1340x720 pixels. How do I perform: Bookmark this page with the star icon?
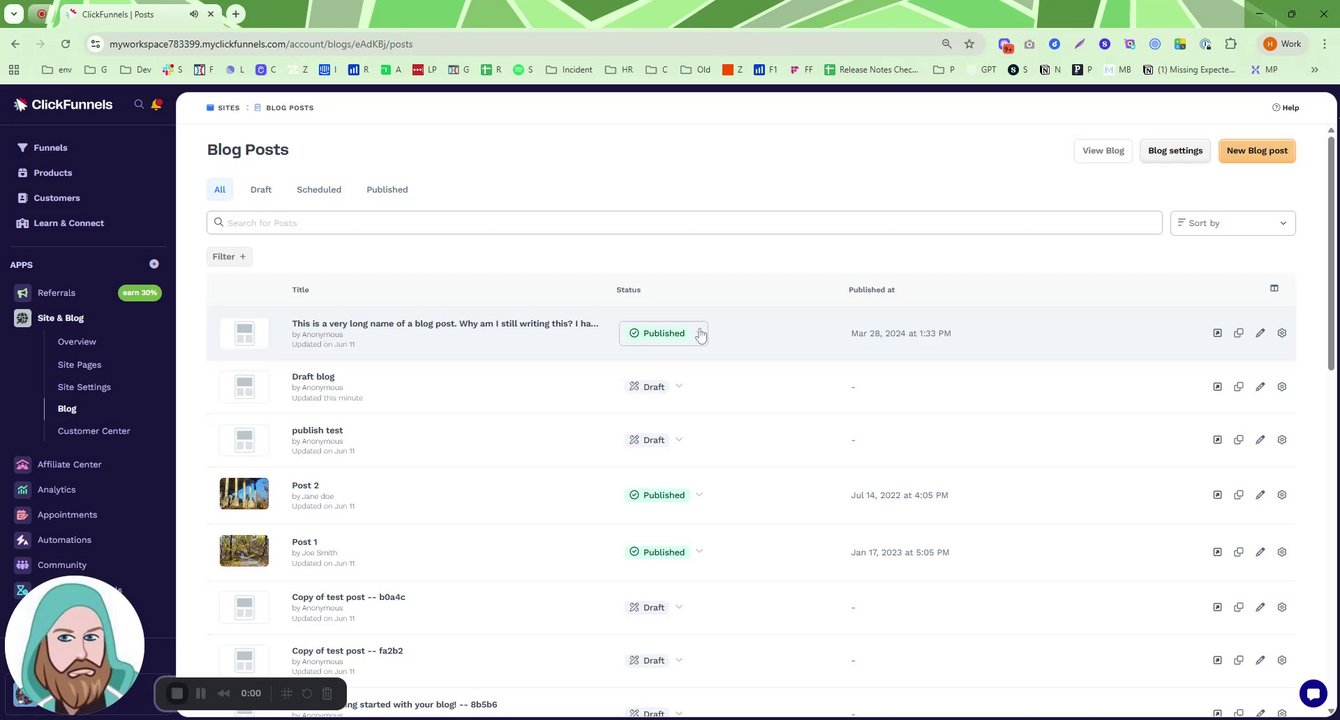(969, 44)
